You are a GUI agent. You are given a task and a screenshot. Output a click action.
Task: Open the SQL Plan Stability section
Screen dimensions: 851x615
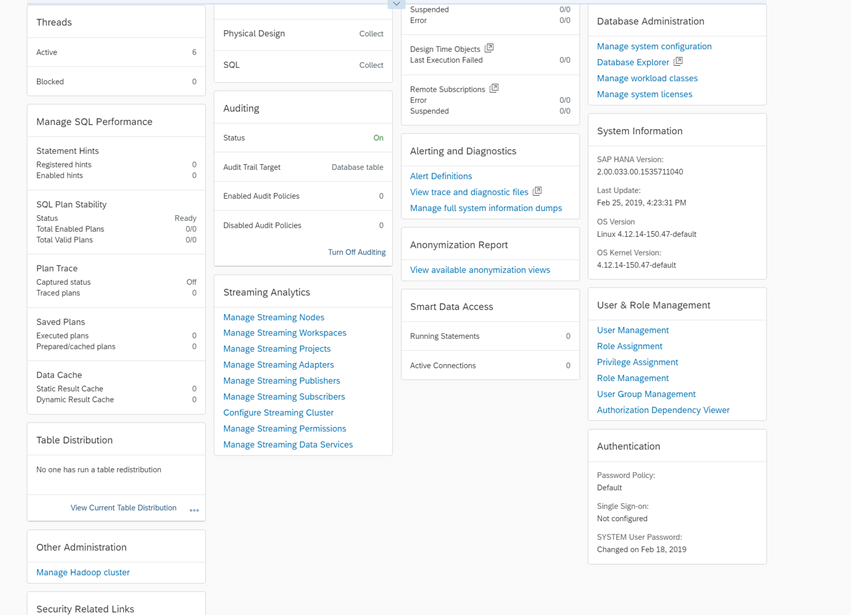coord(116,221)
